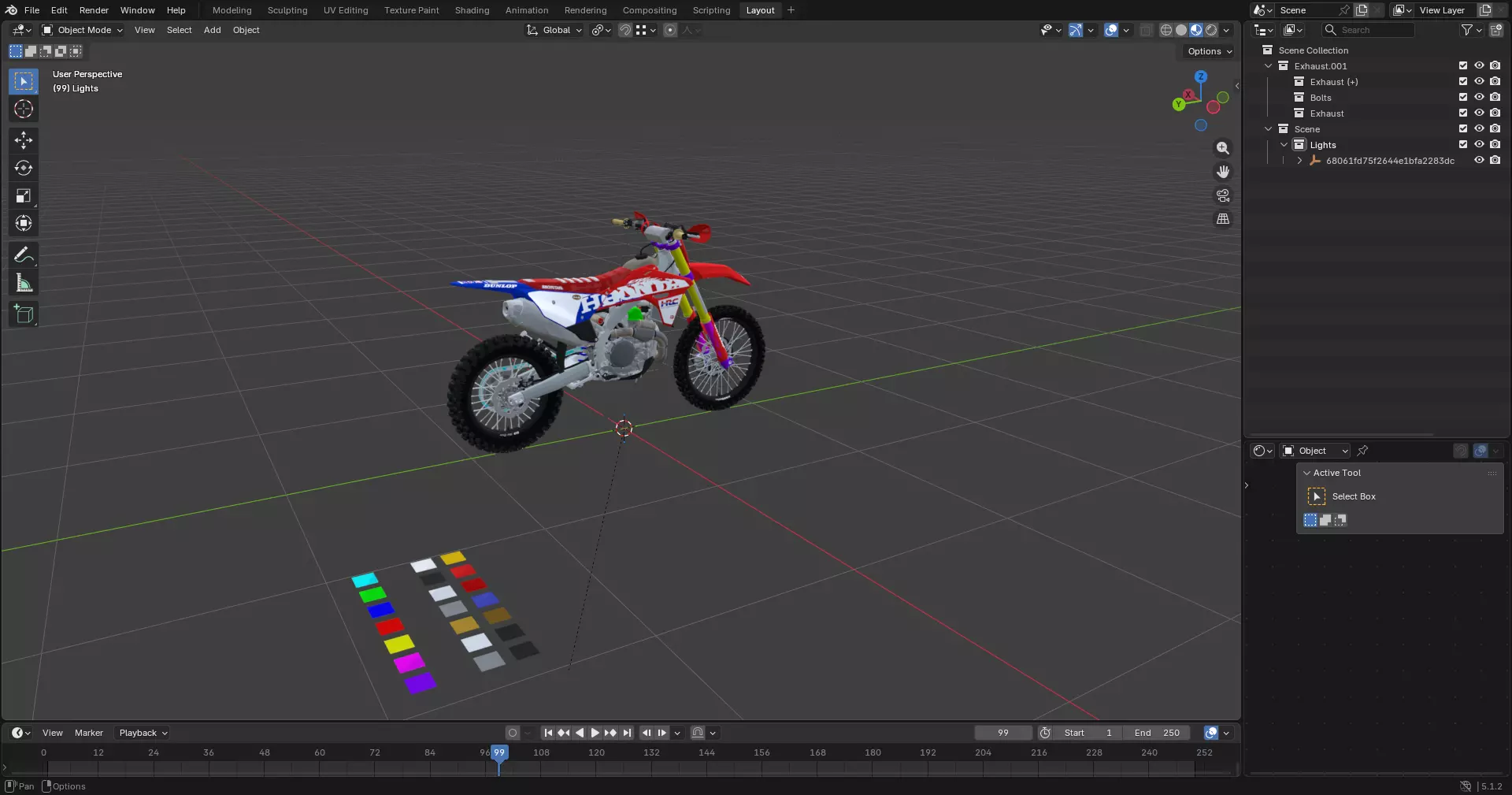Switch to rendered viewport shading
1512x795 pixels.
coord(1211,30)
